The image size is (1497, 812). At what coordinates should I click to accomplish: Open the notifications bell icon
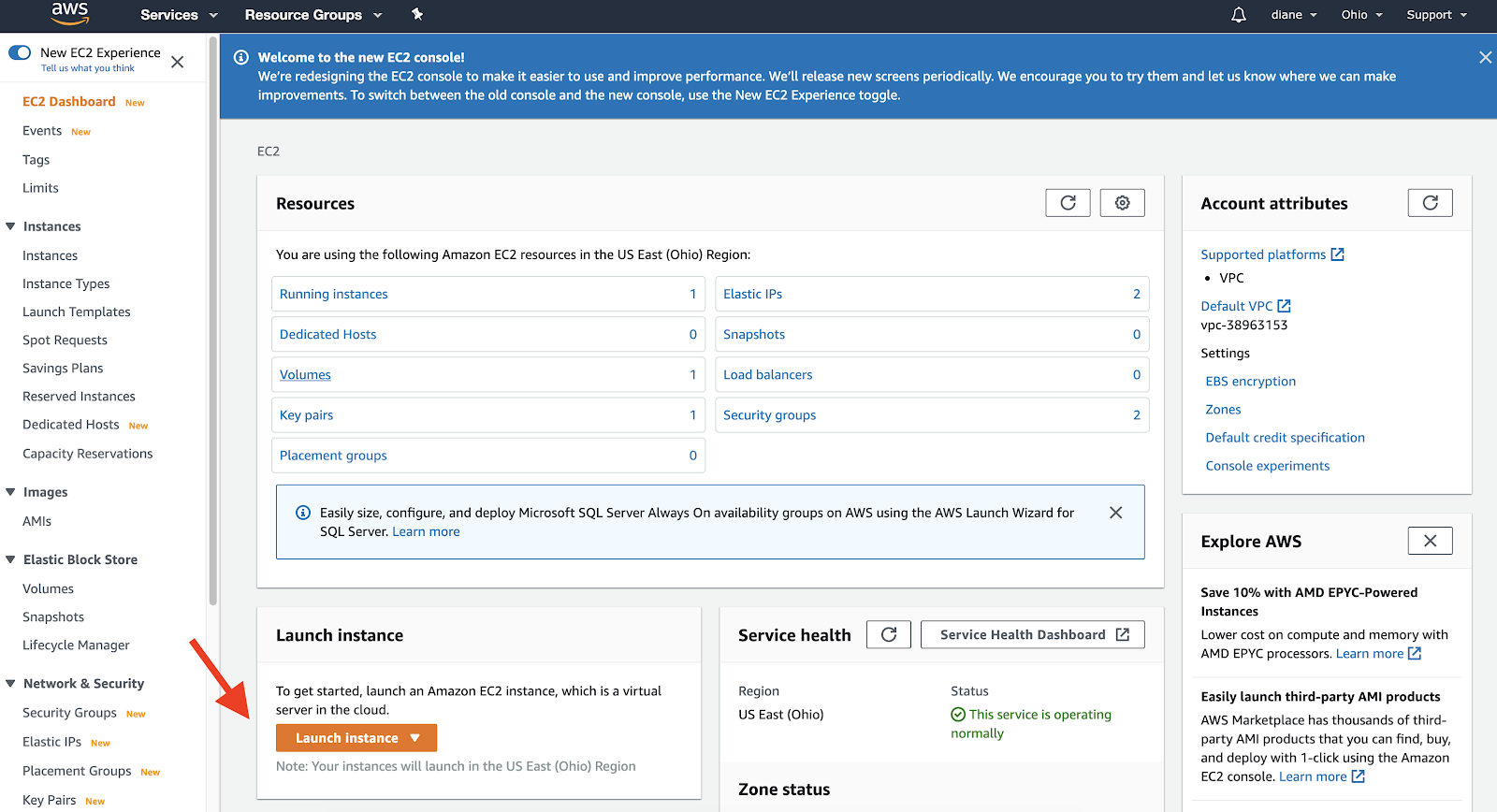[1239, 15]
